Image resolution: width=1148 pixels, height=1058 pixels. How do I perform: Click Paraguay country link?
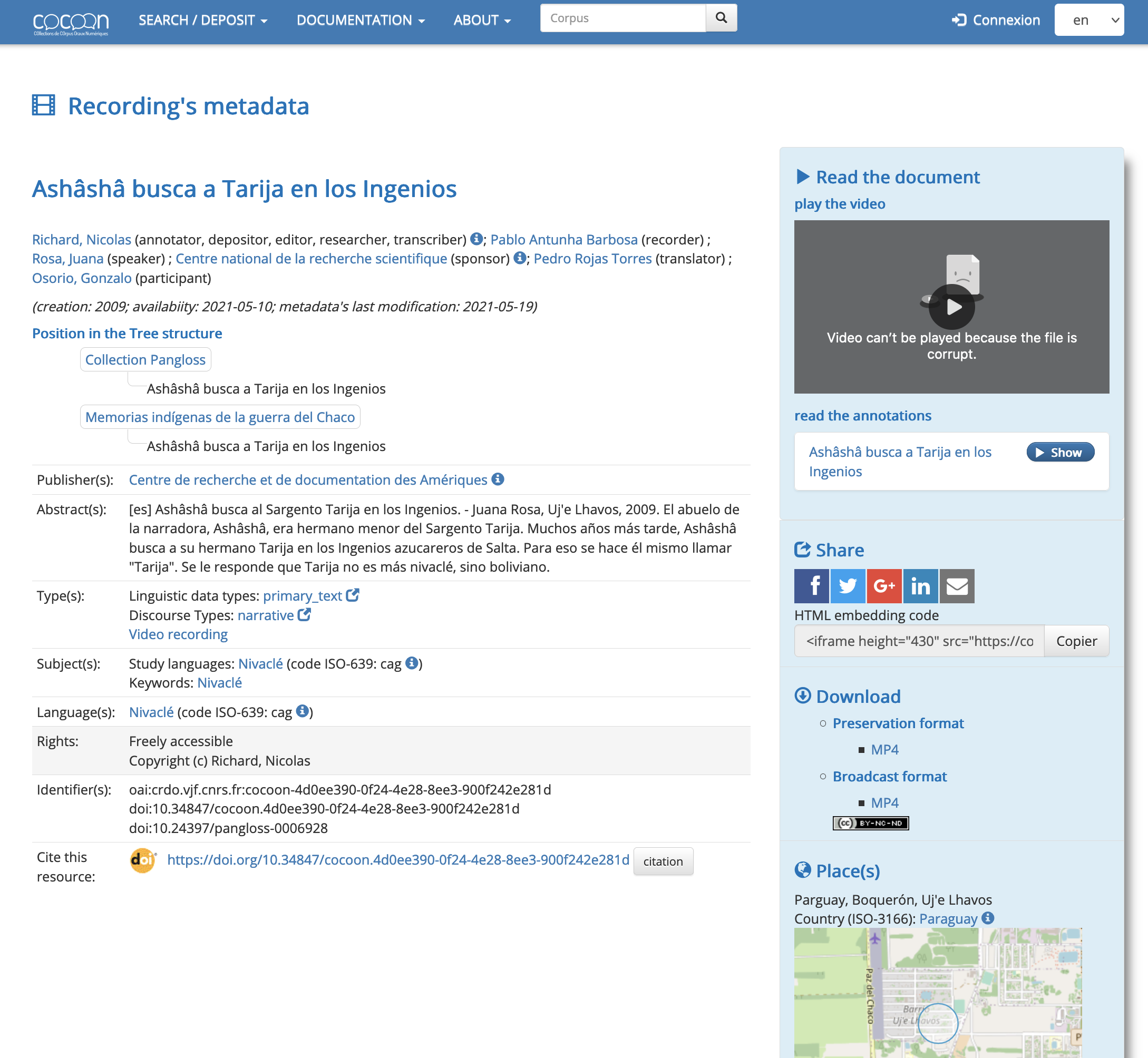(x=948, y=919)
